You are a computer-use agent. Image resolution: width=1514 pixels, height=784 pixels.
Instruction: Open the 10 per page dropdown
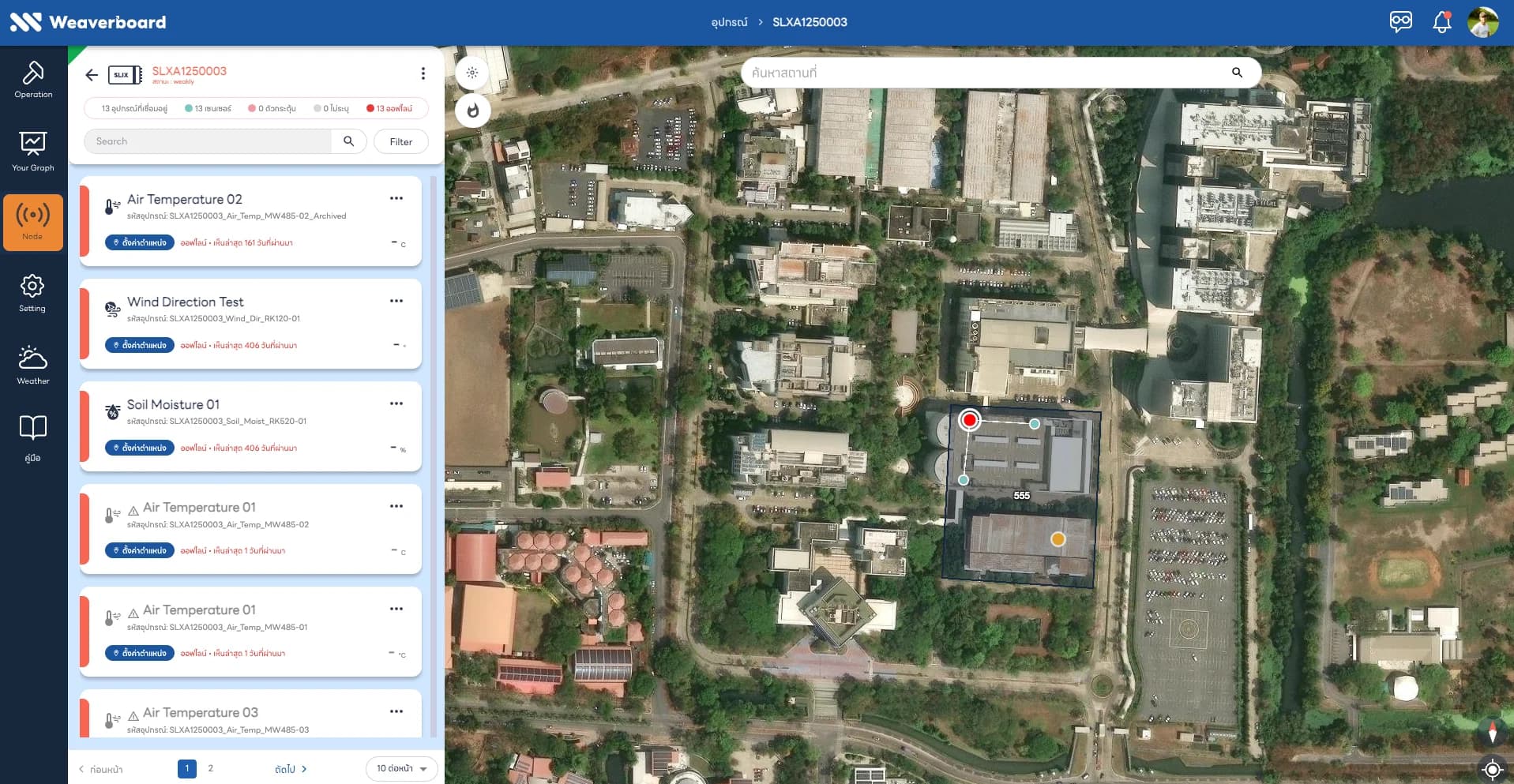coord(401,768)
